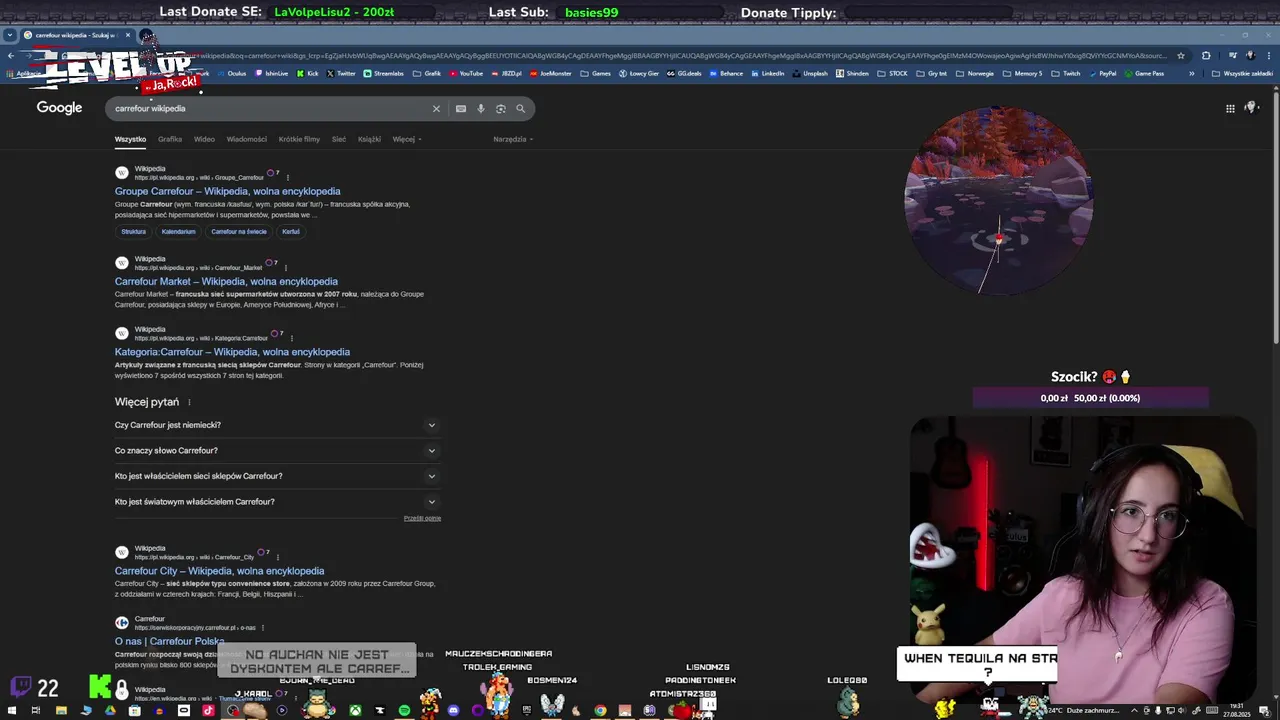Click the browser page vertical scrollbar

[1275, 220]
